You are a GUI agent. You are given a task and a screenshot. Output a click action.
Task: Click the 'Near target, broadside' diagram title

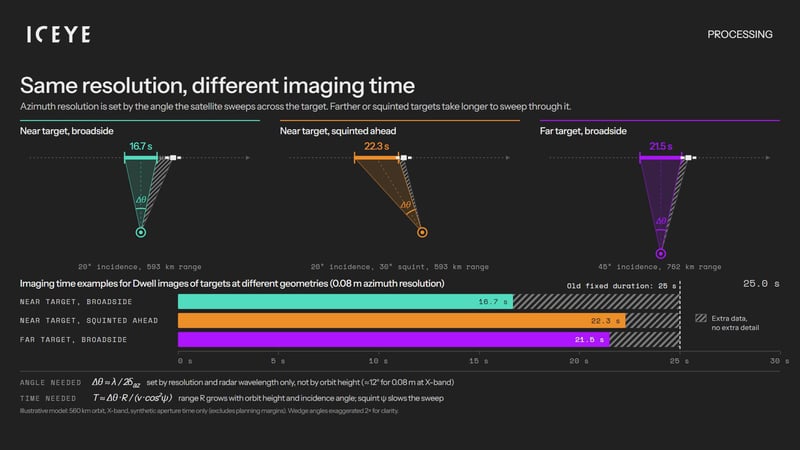tap(67, 131)
